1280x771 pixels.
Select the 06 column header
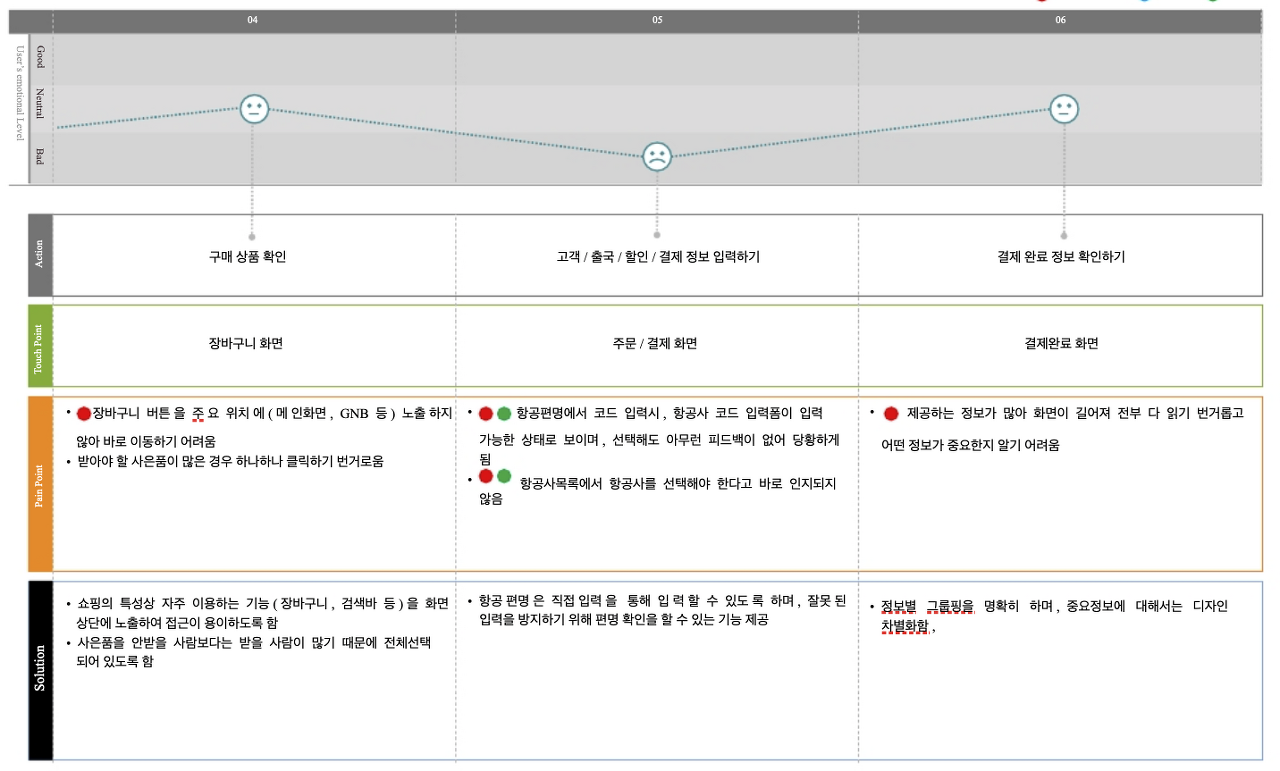[1060, 20]
